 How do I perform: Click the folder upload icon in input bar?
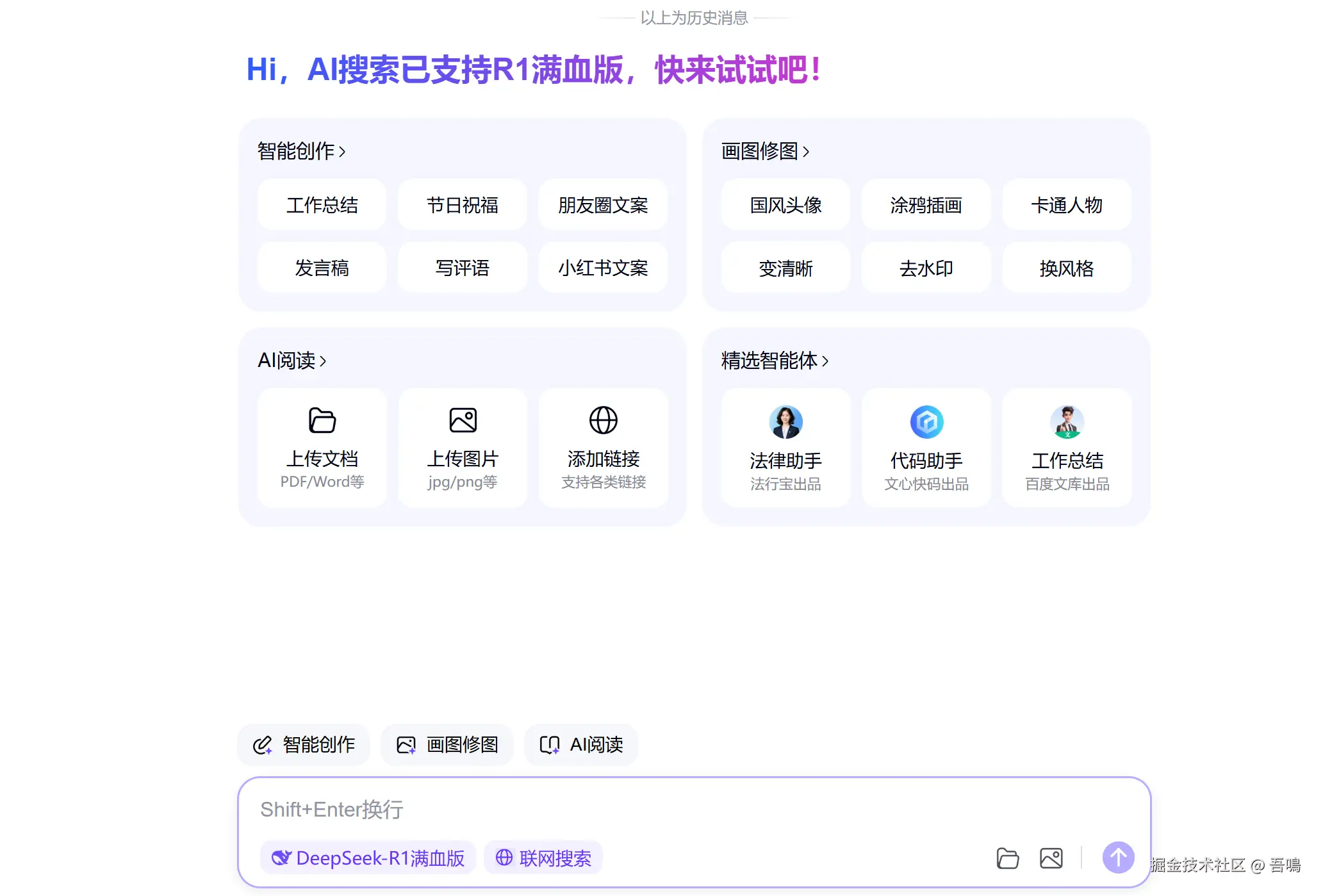[x=1007, y=858]
